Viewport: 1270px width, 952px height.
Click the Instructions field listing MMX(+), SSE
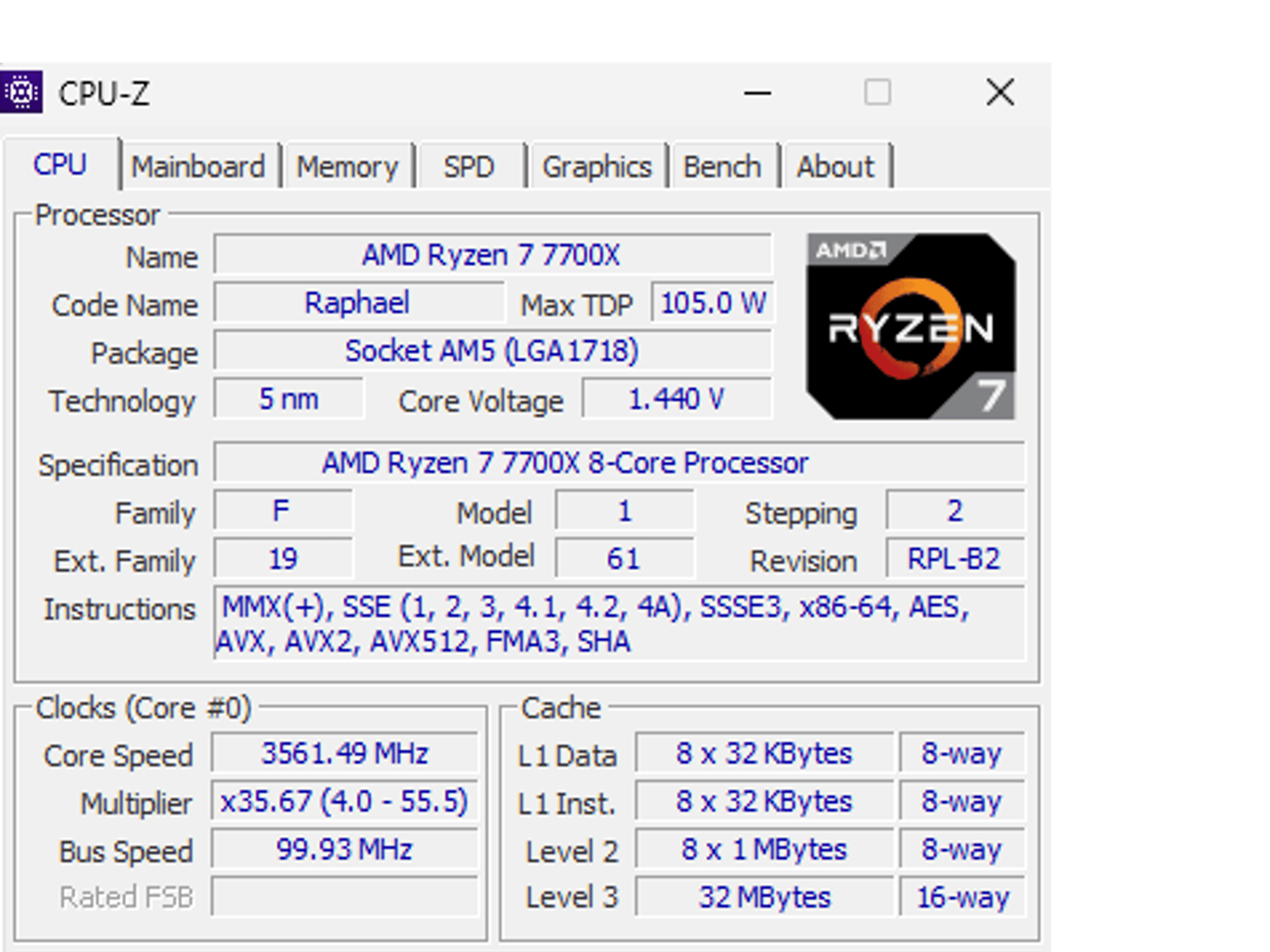pos(619,624)
